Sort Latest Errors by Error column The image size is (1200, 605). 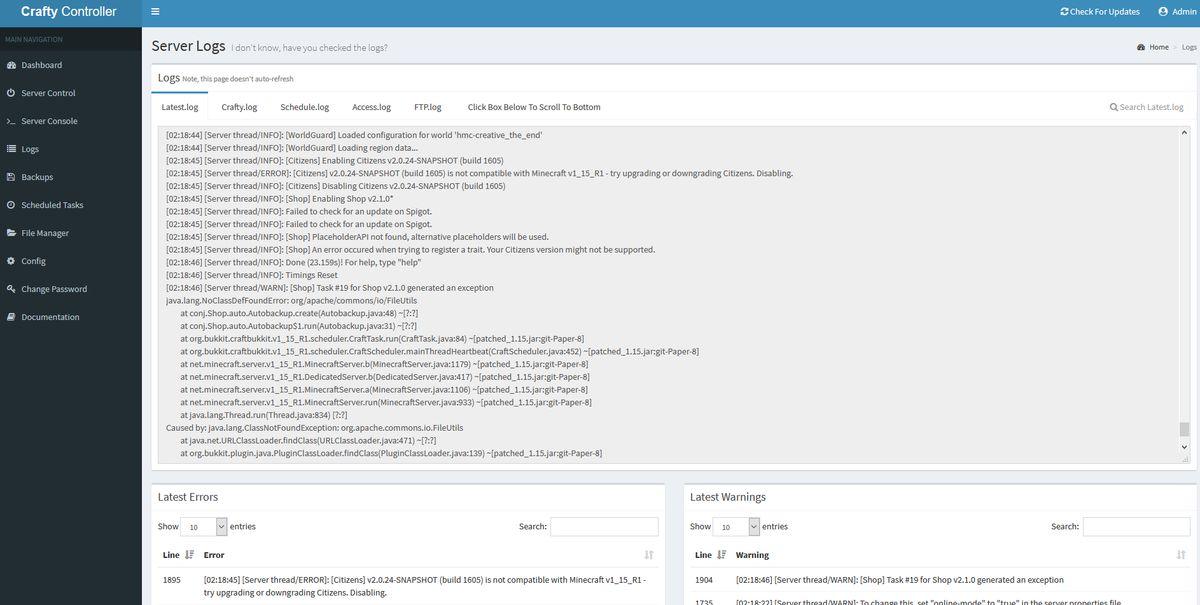pos(428,555)
